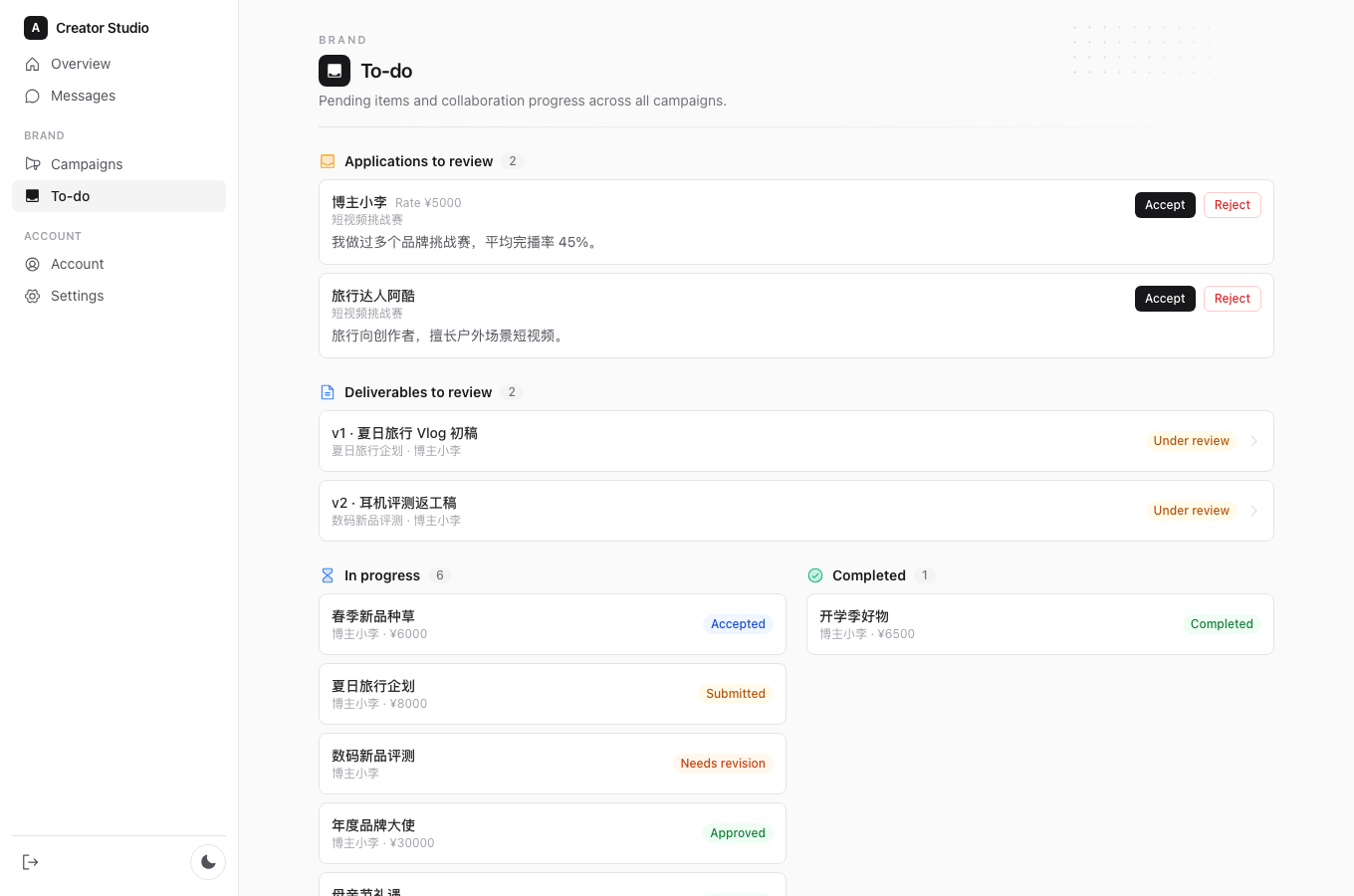Open Messages in the sidebar
Screen dimensions: 1354x896
(118, 96)
